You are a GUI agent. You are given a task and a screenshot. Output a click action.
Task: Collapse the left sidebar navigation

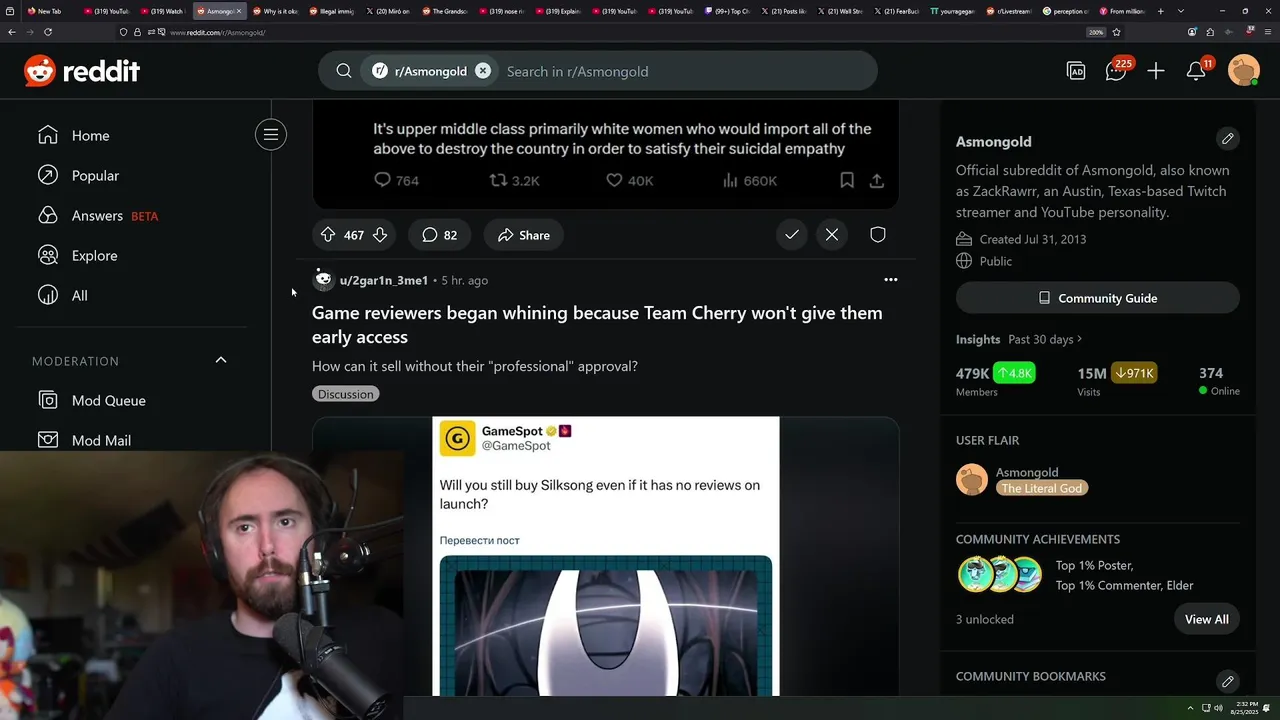coord(271,135)
